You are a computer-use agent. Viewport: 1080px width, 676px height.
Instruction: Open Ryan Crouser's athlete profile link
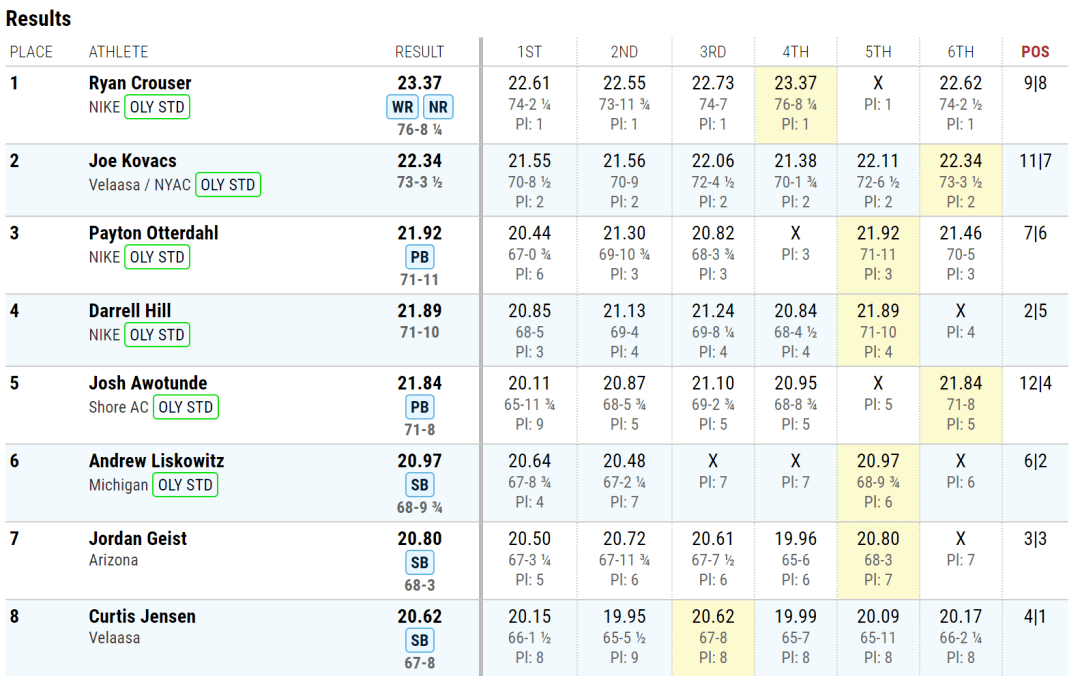[140, 83]
